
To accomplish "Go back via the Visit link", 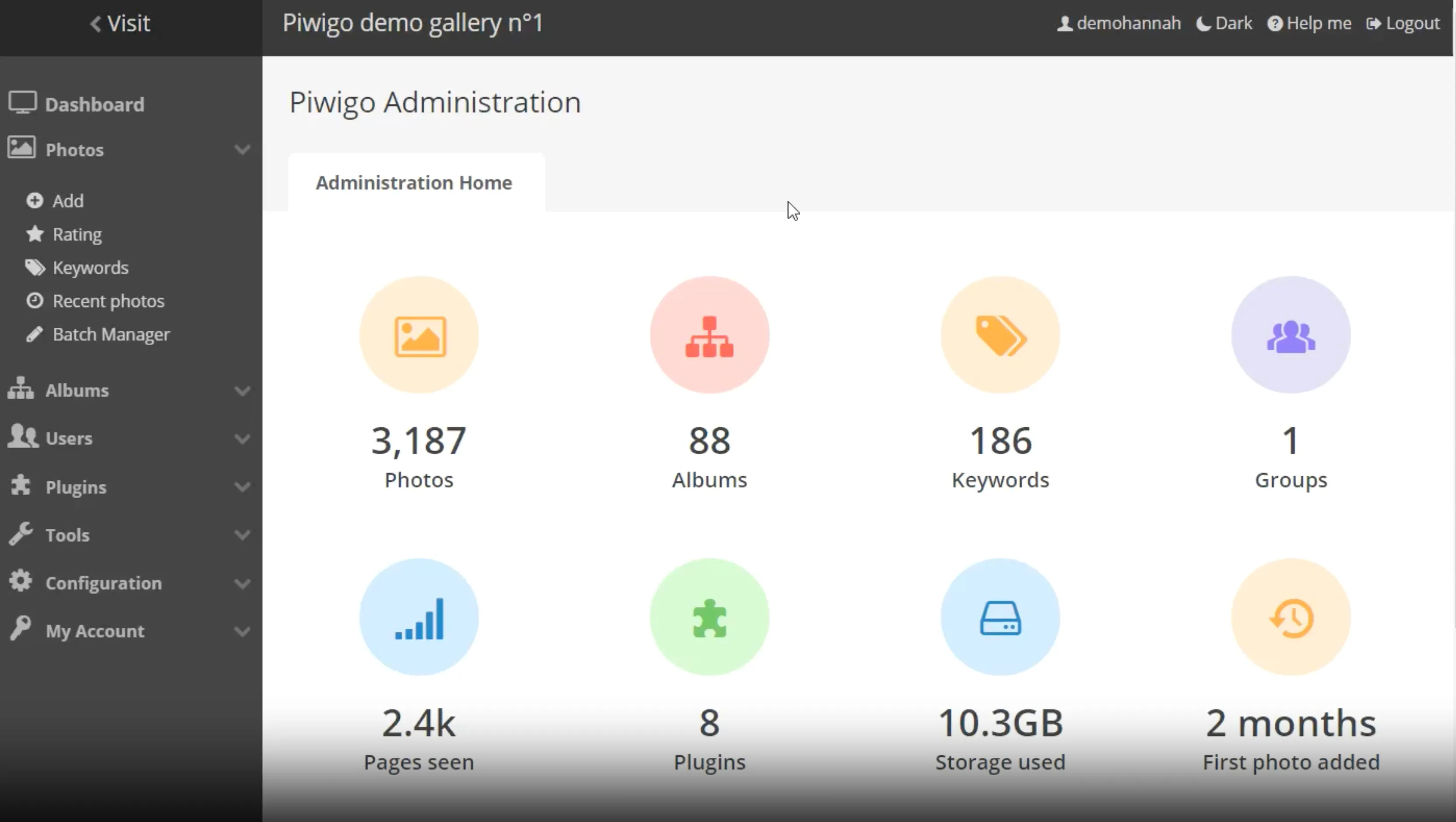I will tap(120, 23).
